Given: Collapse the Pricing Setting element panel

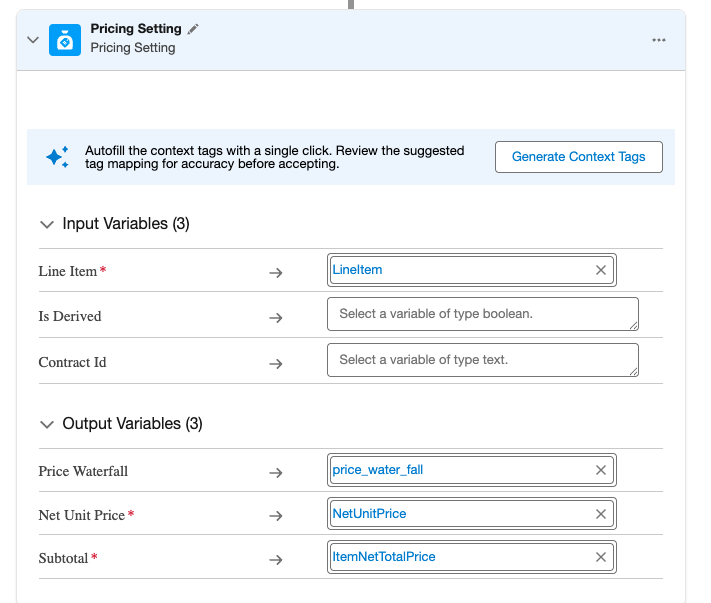Looking at the screenshot, I should pos(33,40).
